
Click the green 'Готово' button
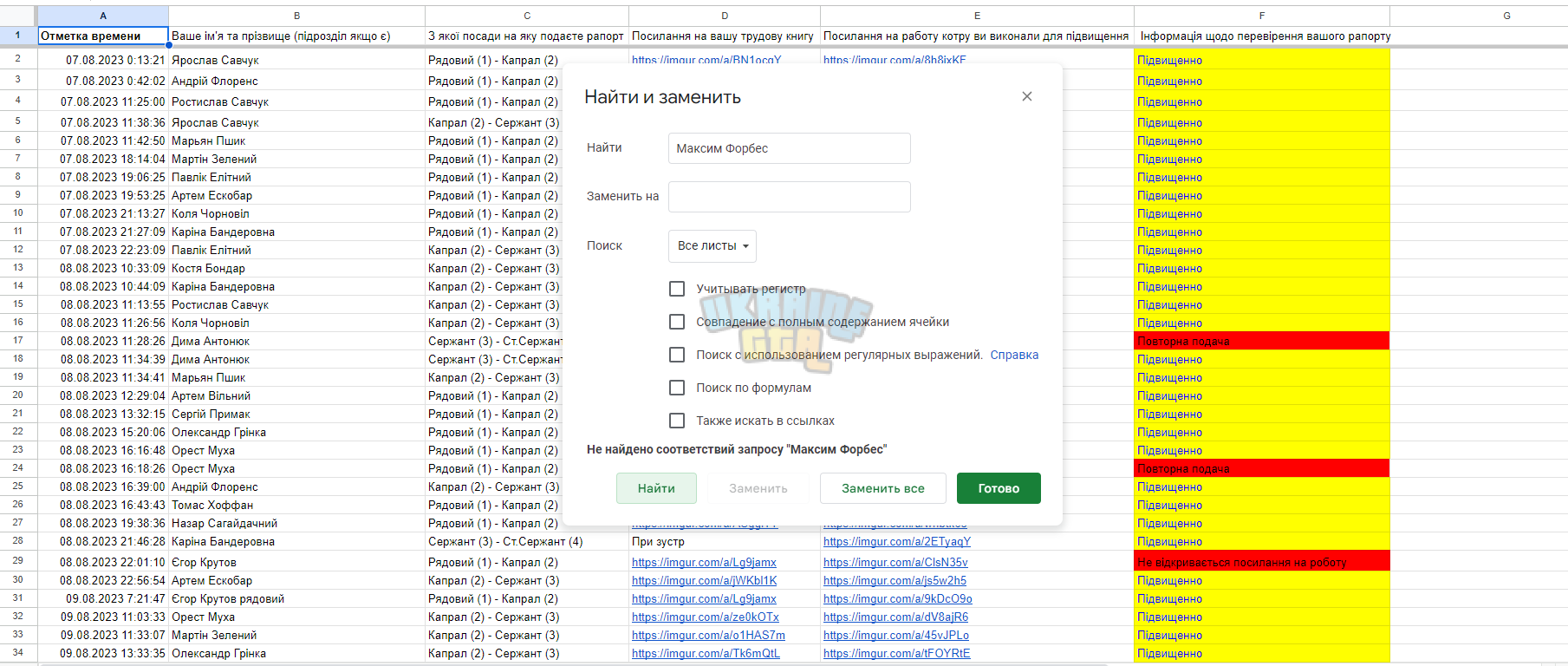coord(999,488)
